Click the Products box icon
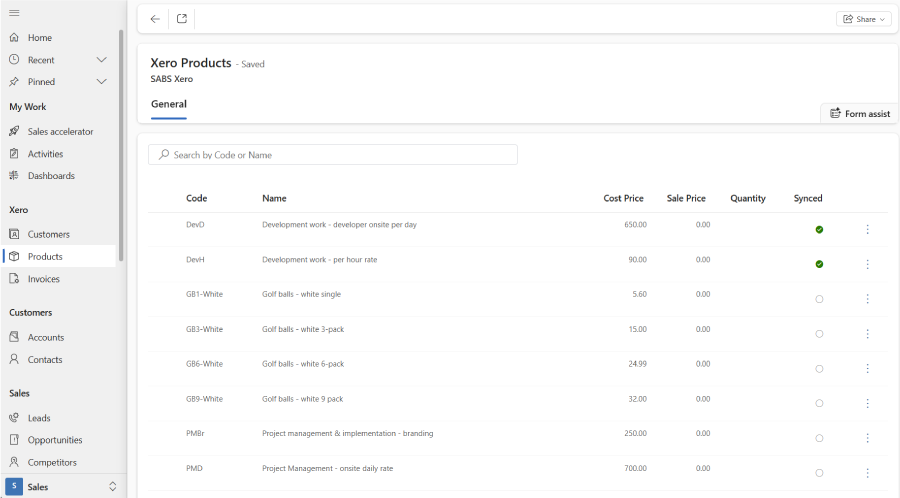Viewport: 900px width, 498px height. [14, 256]
